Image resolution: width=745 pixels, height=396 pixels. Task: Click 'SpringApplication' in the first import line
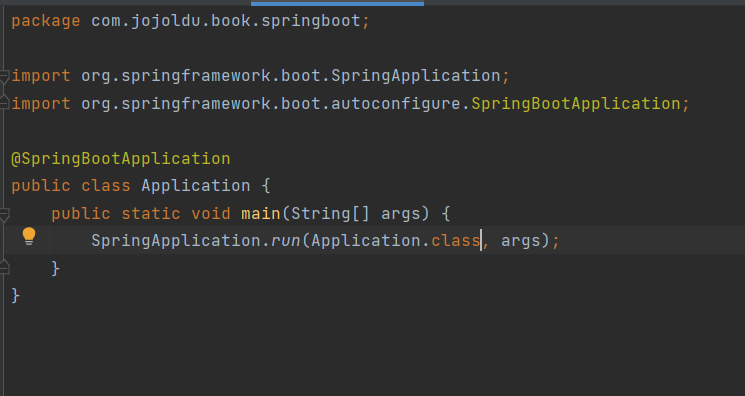416,76
